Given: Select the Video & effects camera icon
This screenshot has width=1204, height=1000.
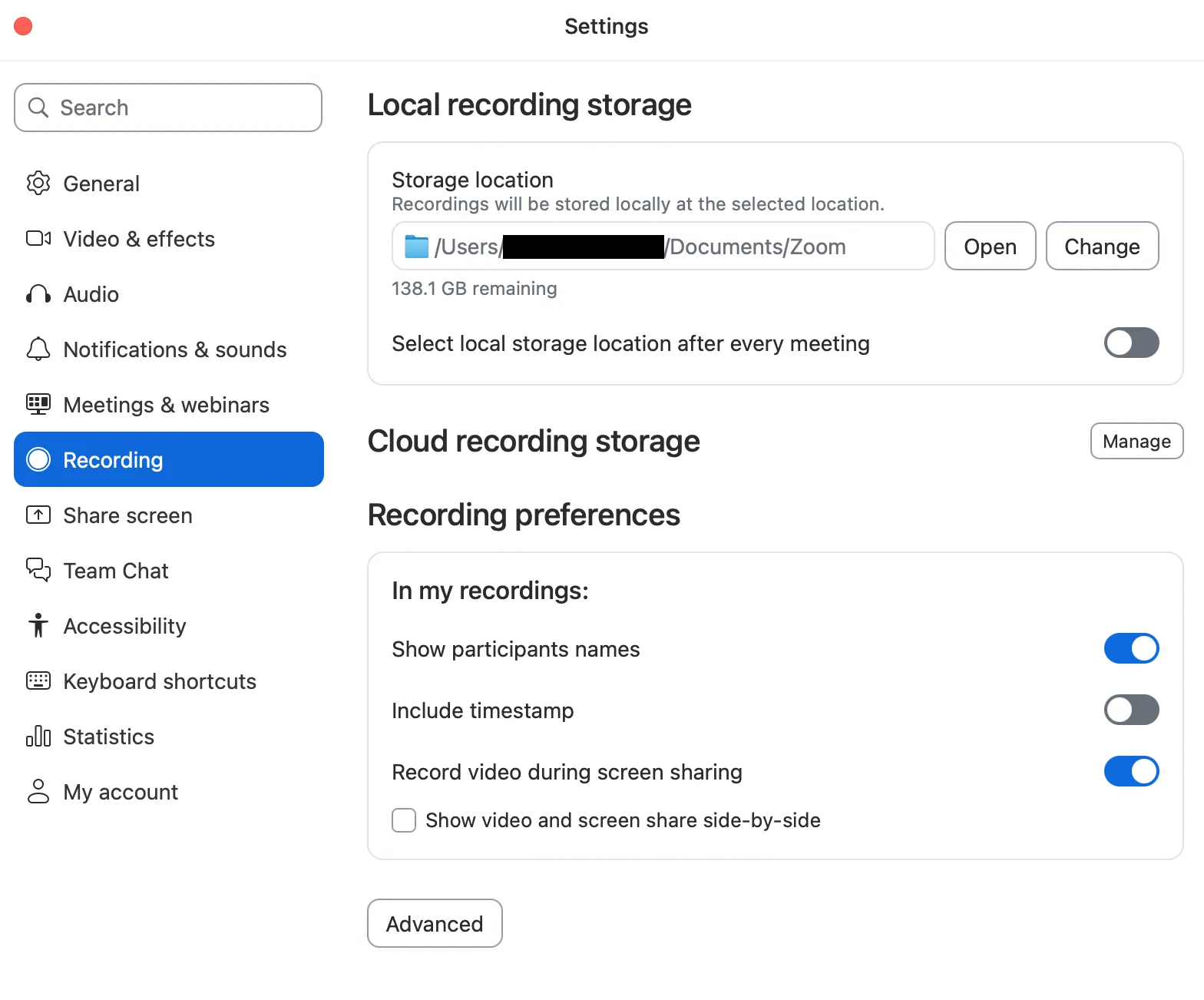Looking at the screenshot, I should click(38, 239).
